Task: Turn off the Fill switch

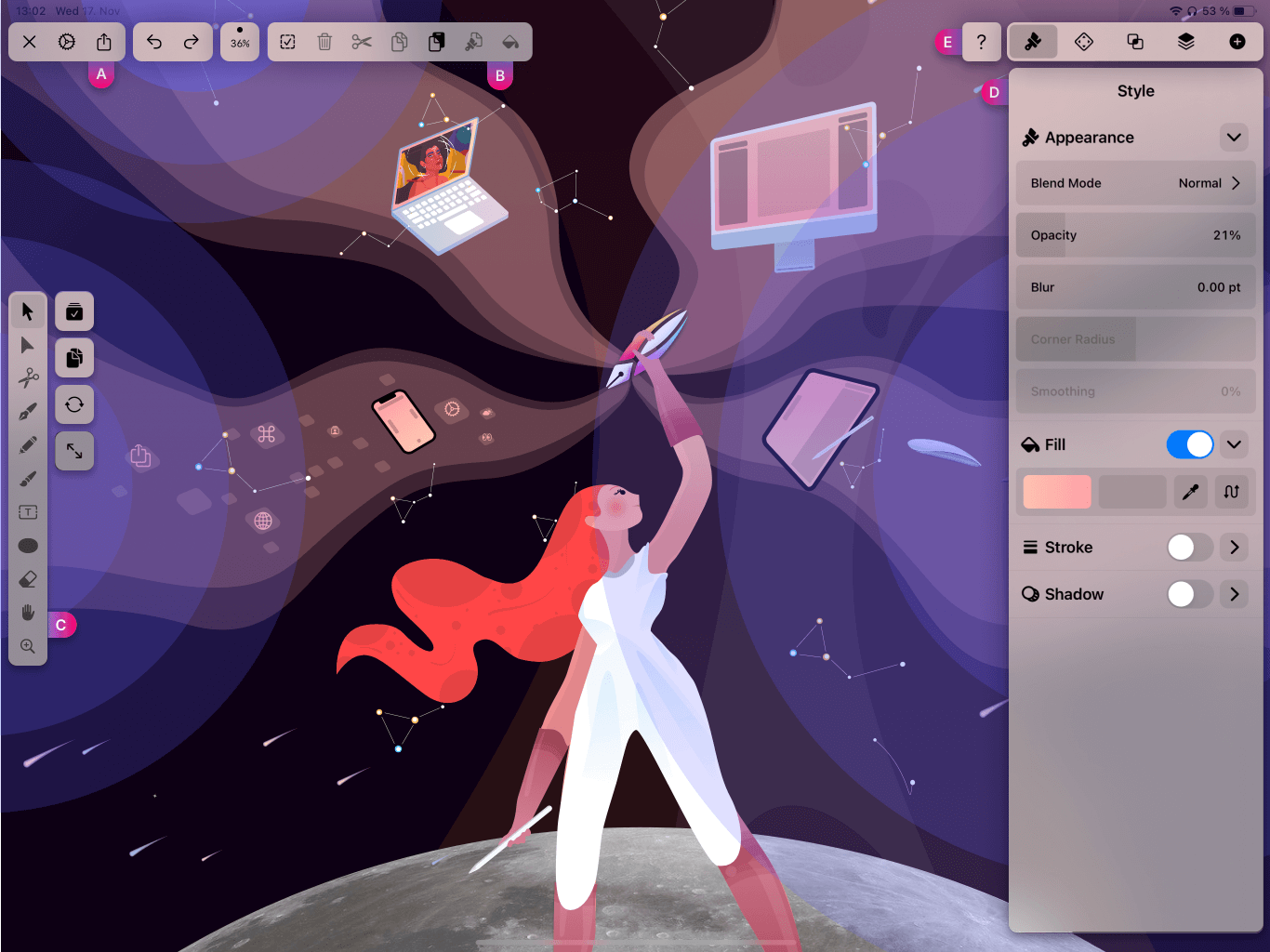Action: [x=1190, y=444]
